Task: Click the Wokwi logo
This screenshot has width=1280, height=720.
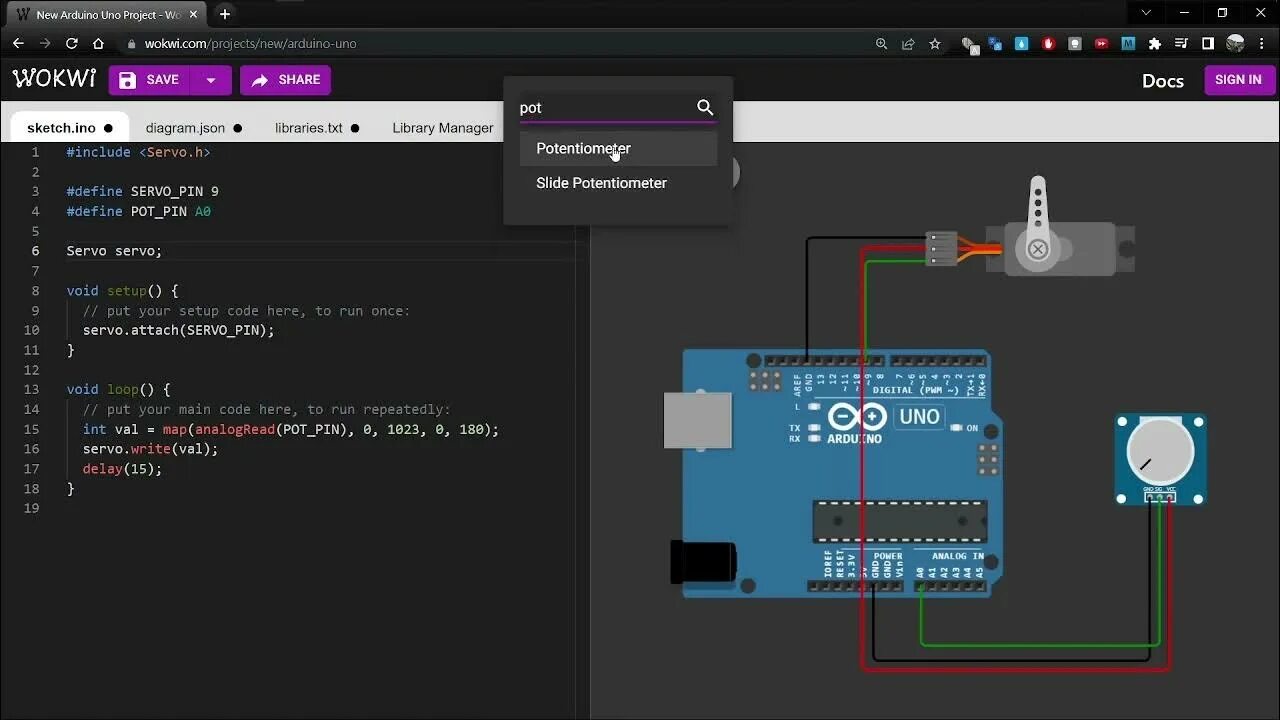Action: coord(54,79)
